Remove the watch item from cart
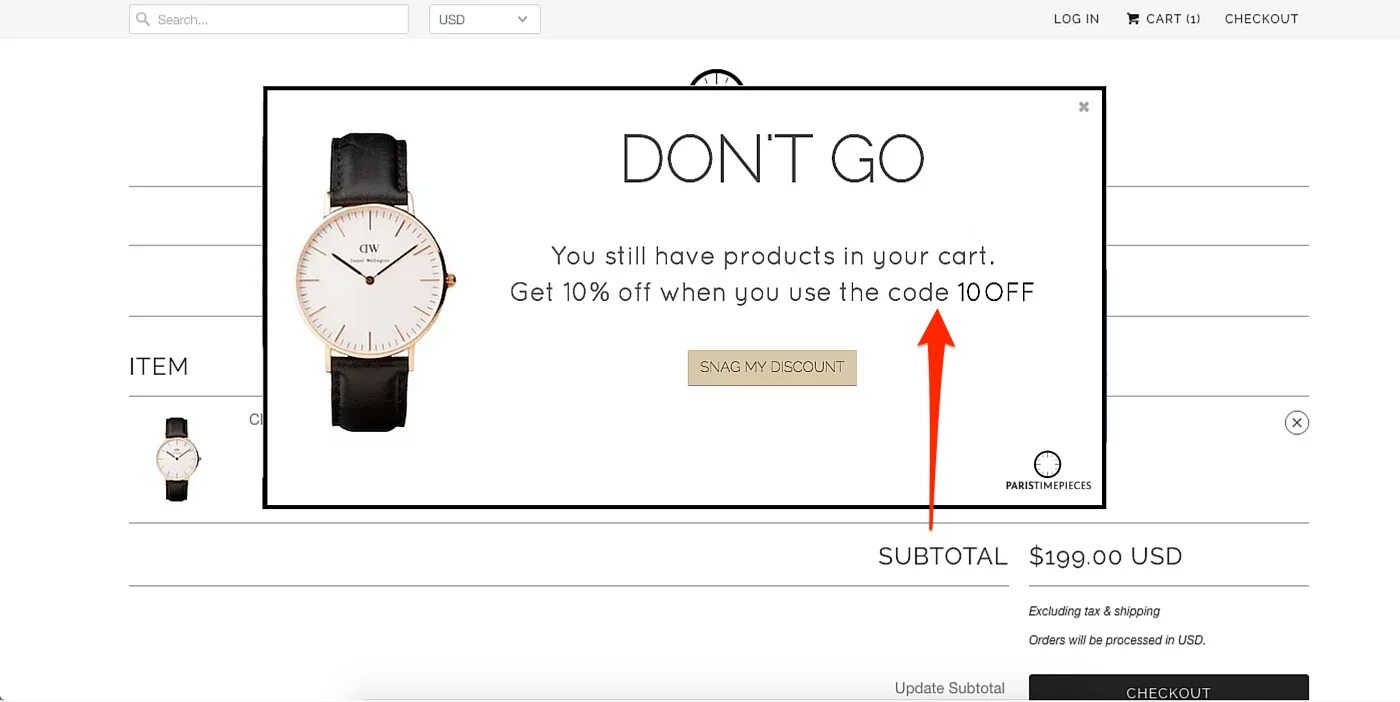This screenshot has height=702, width=1400. (x=1297, y=423)
